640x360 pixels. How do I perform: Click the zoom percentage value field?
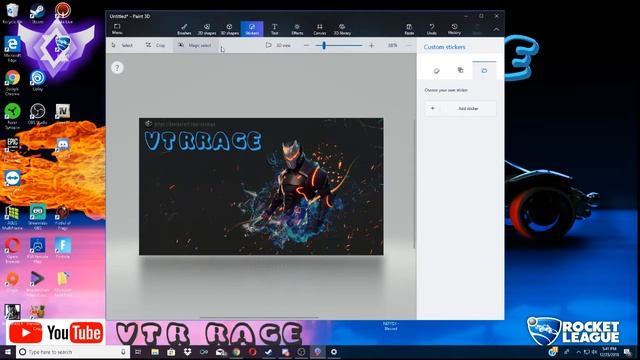click(392, 46)
